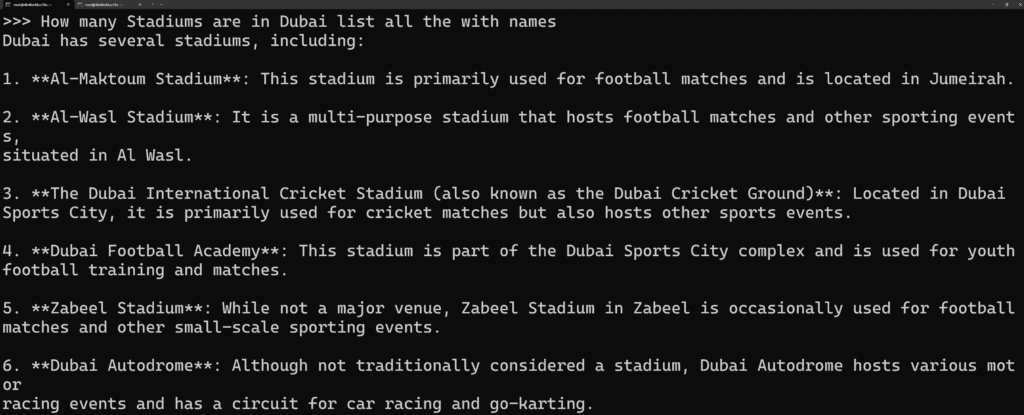This screenshot has width=1024, height=415.
Task: Click the second tab's terminal icon
Action: (80, 5)
